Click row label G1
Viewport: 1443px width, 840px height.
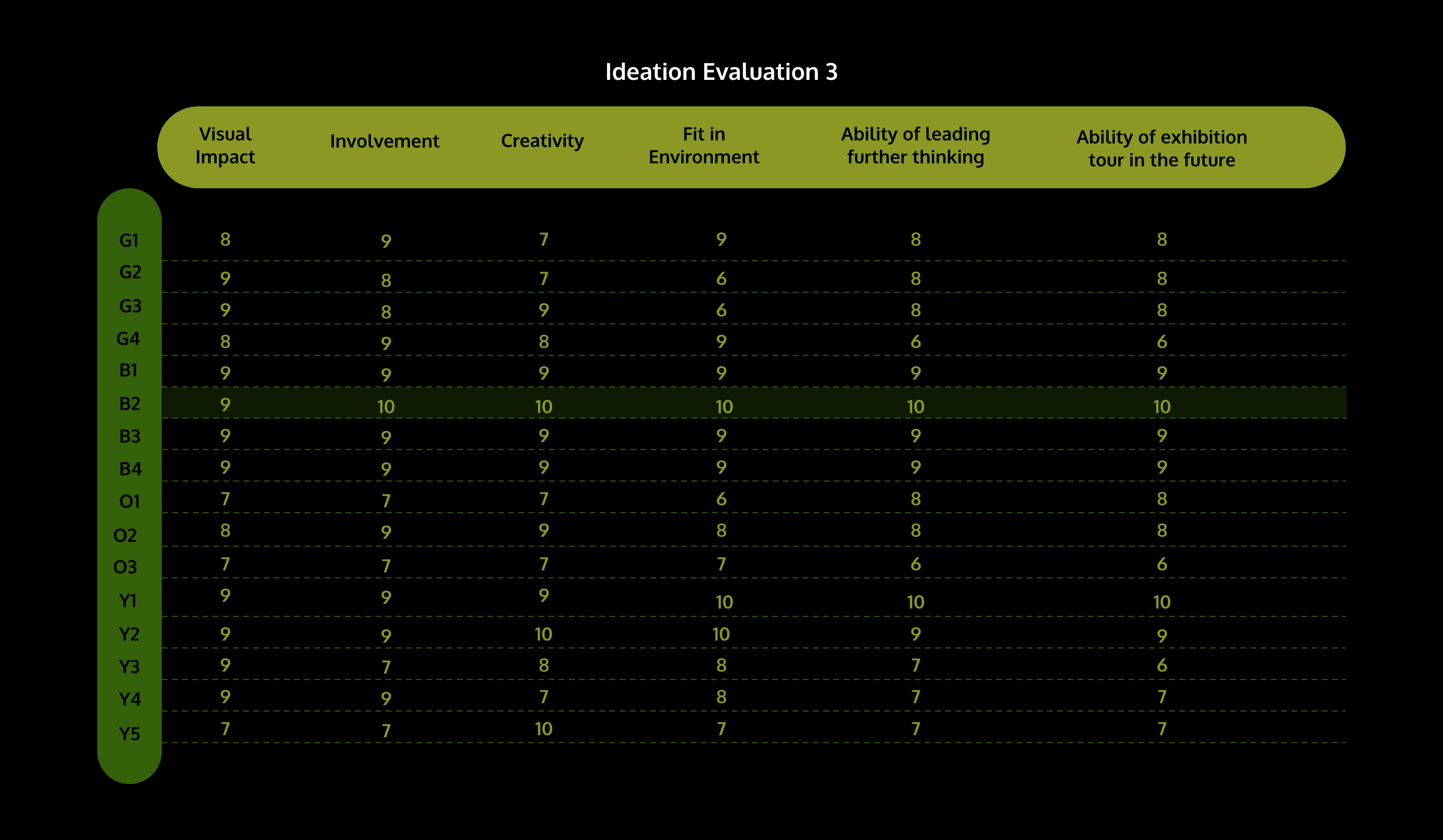[x=129, y=240]
